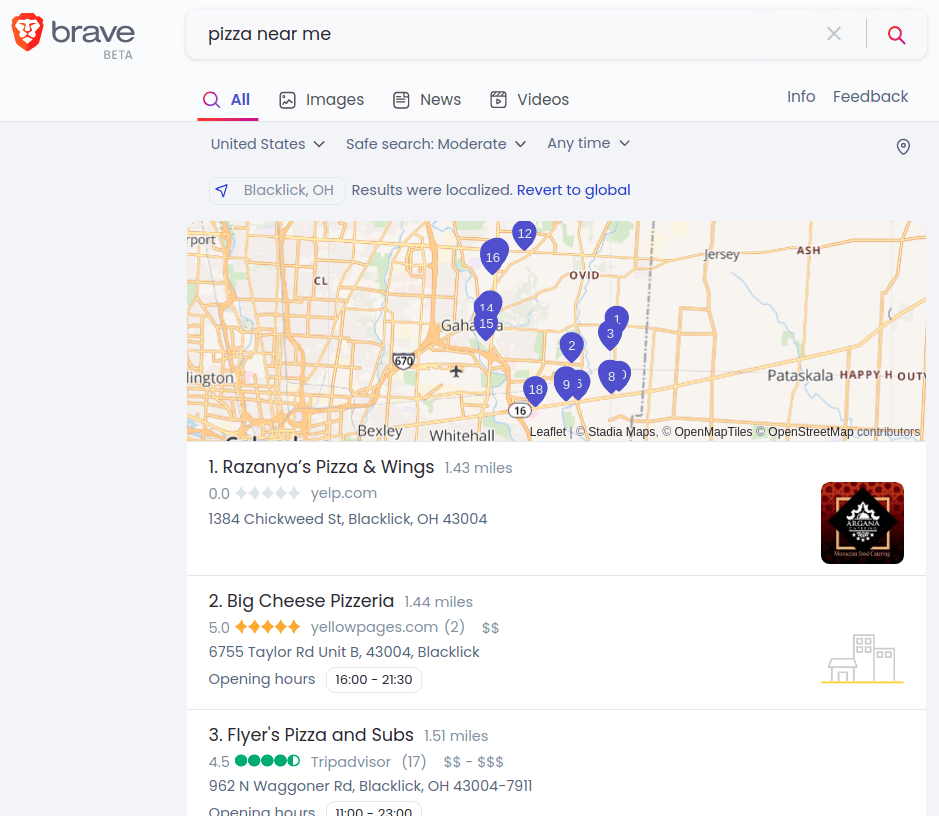This screenshot has height=816, width=939.
Task: Select the All results tab
Action: (x=227, y=99)
